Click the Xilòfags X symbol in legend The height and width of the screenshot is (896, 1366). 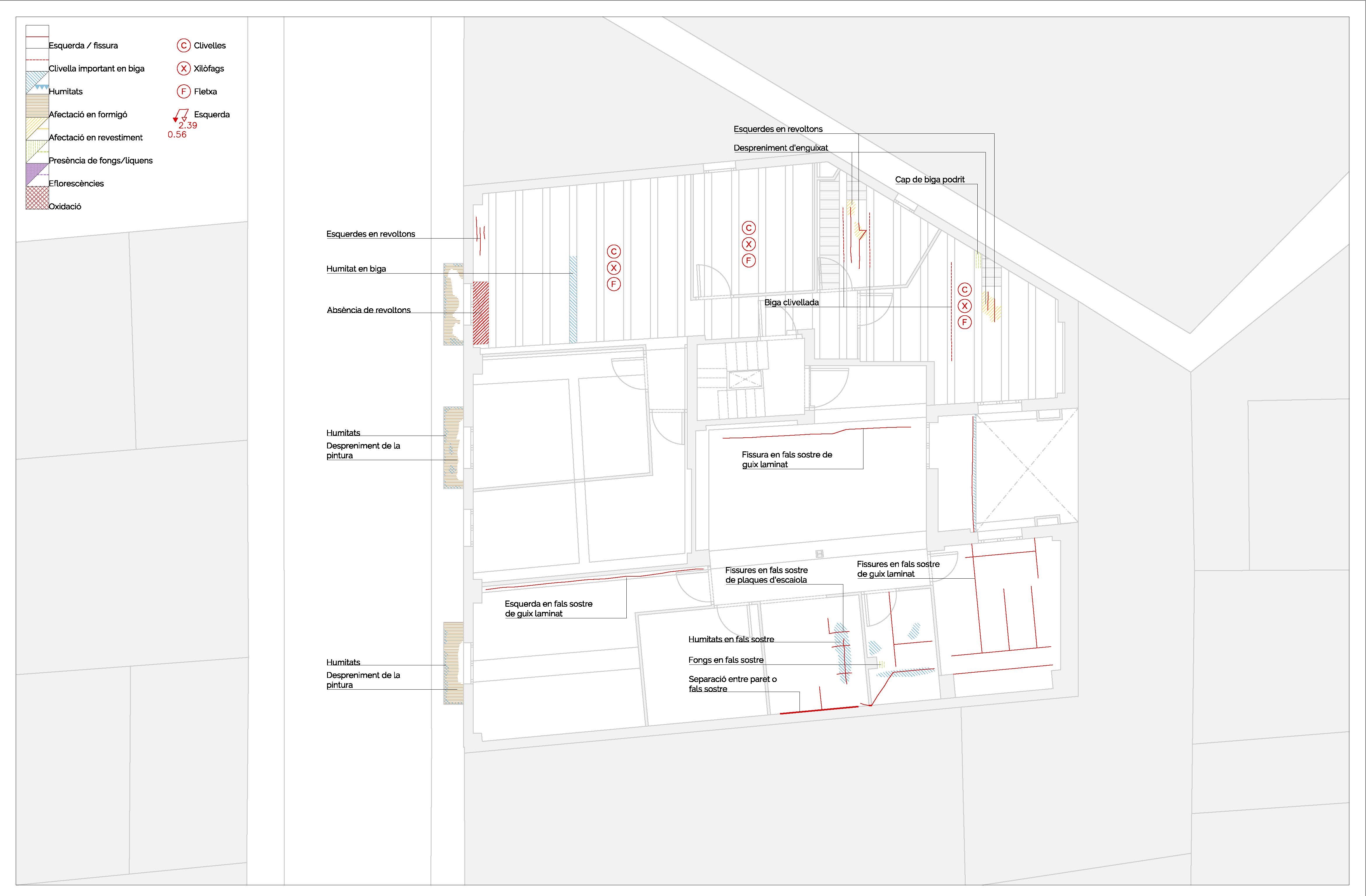(183, 68)
